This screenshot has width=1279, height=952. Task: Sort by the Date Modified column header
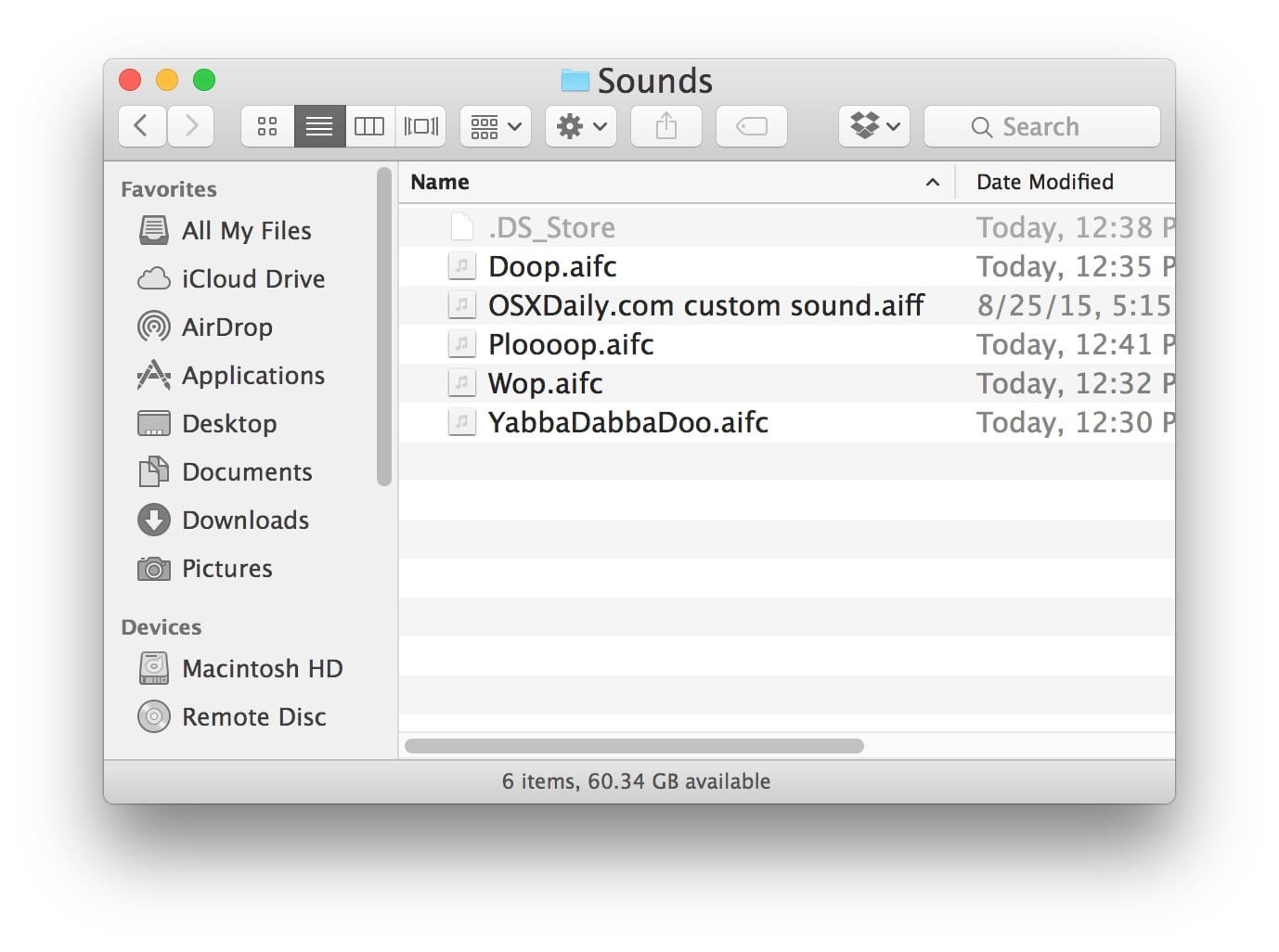point(1065,182)
